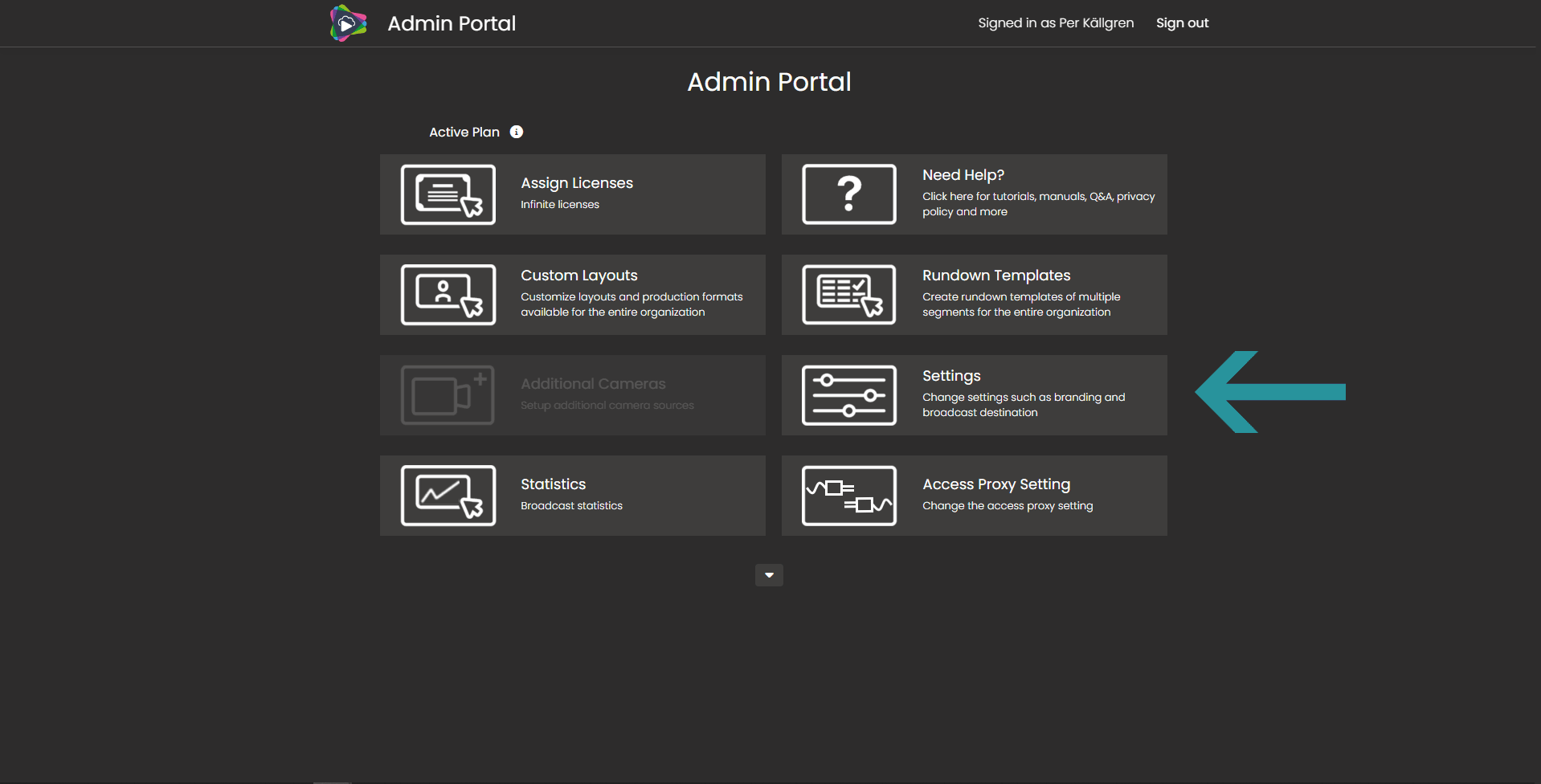The image size is (1541, 784).
Task: Open Need Help tutorials and manuals text
Action: pyautogui.click(x=1038, y=204)
